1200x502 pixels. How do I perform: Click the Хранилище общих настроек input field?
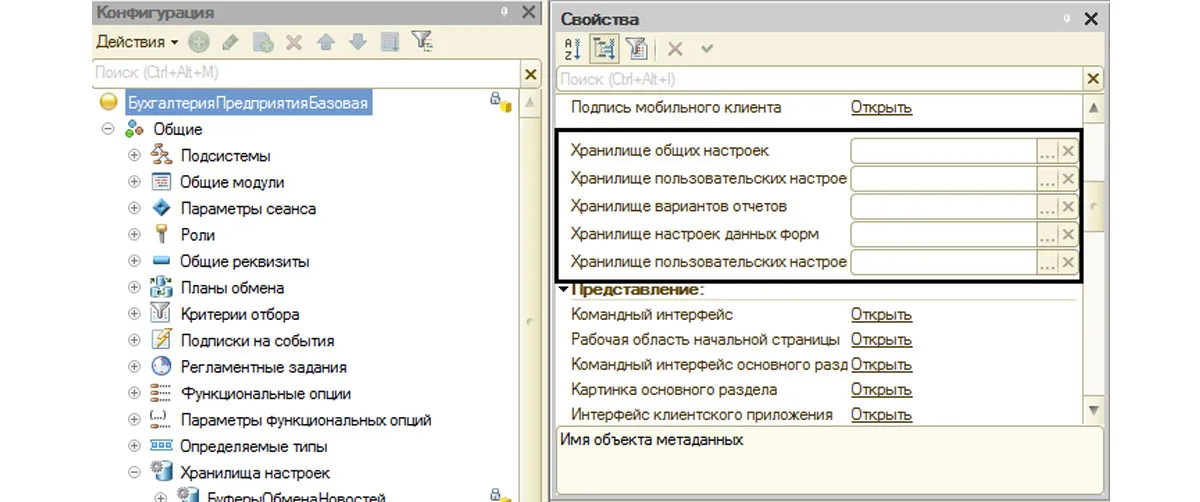(943, 151)
